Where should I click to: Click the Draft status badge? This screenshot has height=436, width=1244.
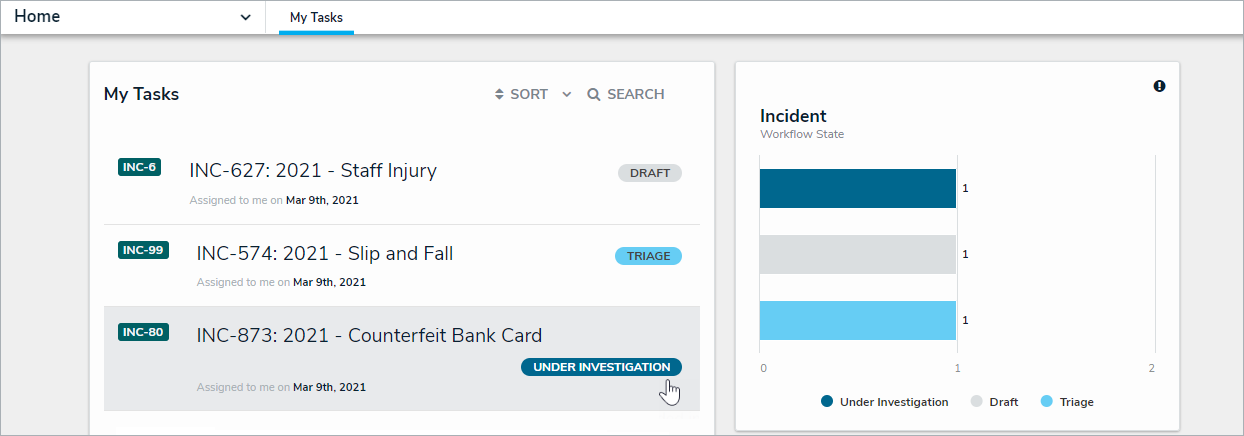(649, 173)
